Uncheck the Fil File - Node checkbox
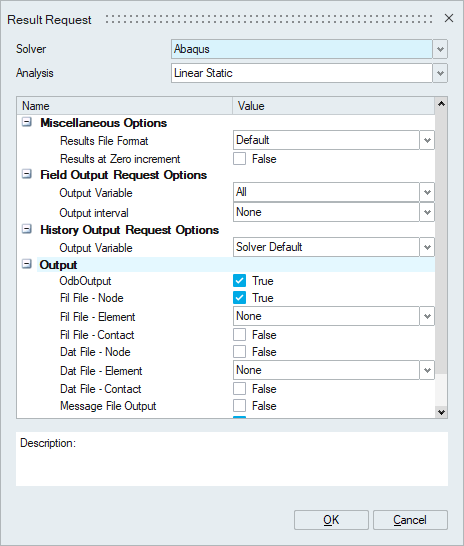Screen dimensions: 464x546 [239, 298]
